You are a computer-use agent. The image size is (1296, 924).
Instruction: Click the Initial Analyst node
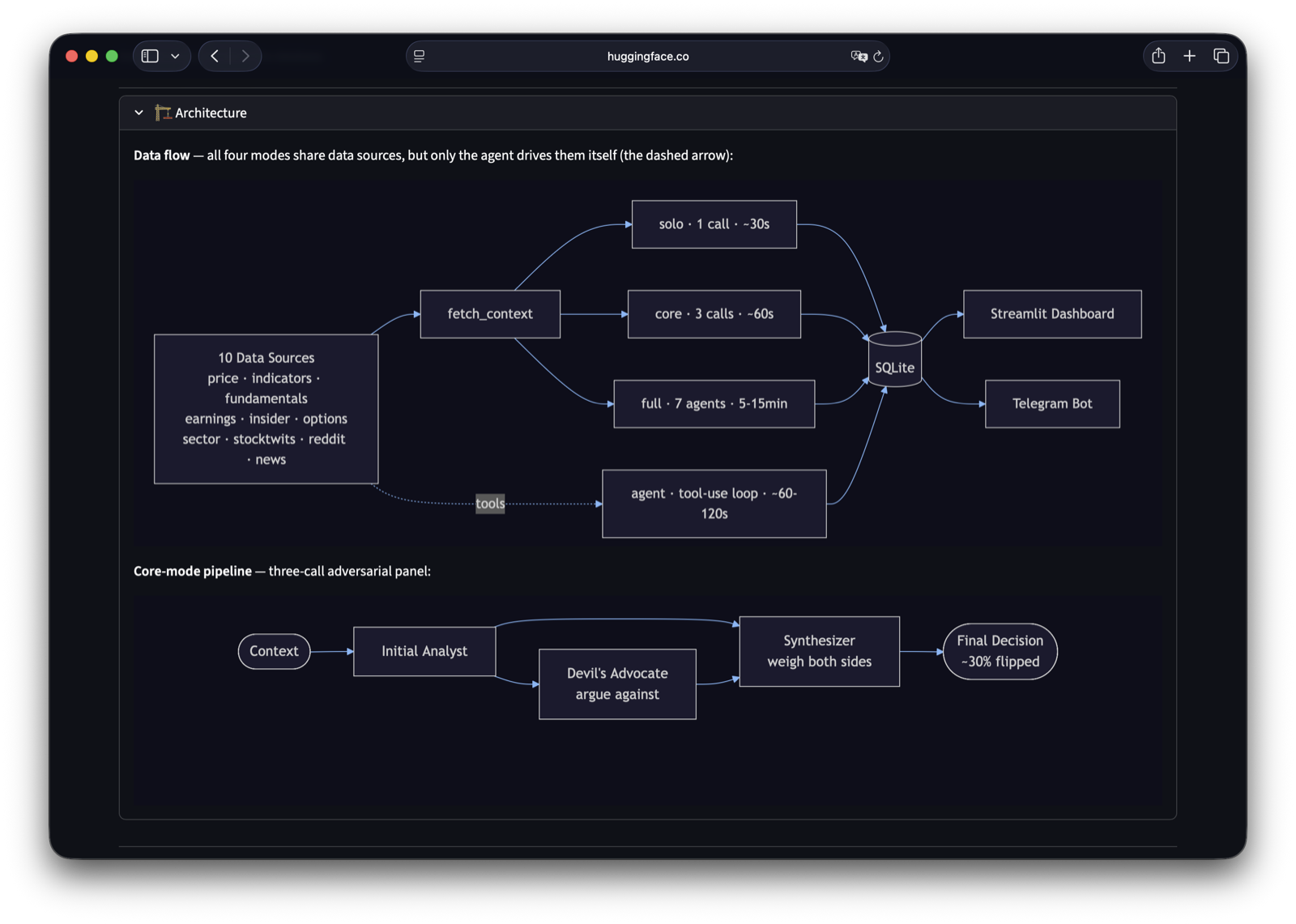[424, 651]
